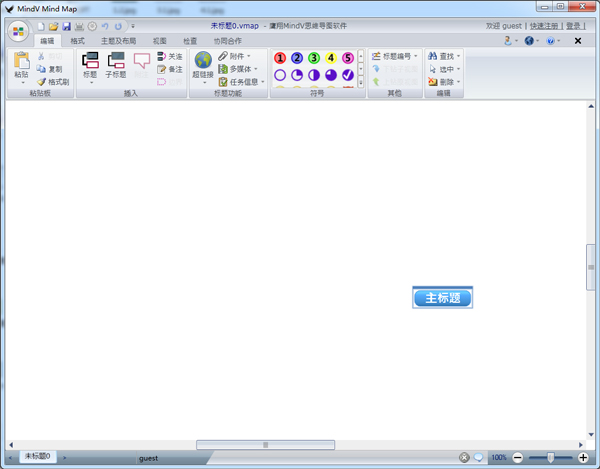Open the 主题及布局 ribbon tab
The image size is (600, 469).
click(x=119, y=41)
